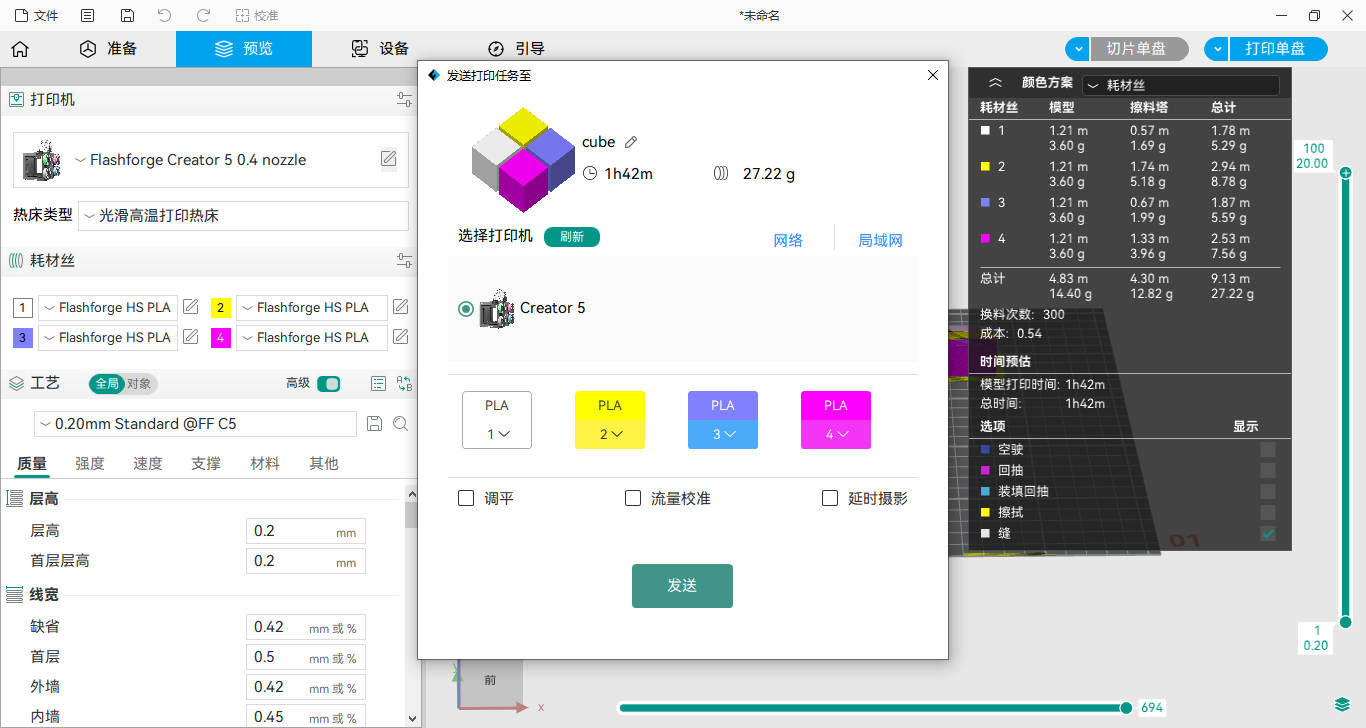
Task: Collapse the color scheme panel chevrons
Action: (x=995, y=84)
